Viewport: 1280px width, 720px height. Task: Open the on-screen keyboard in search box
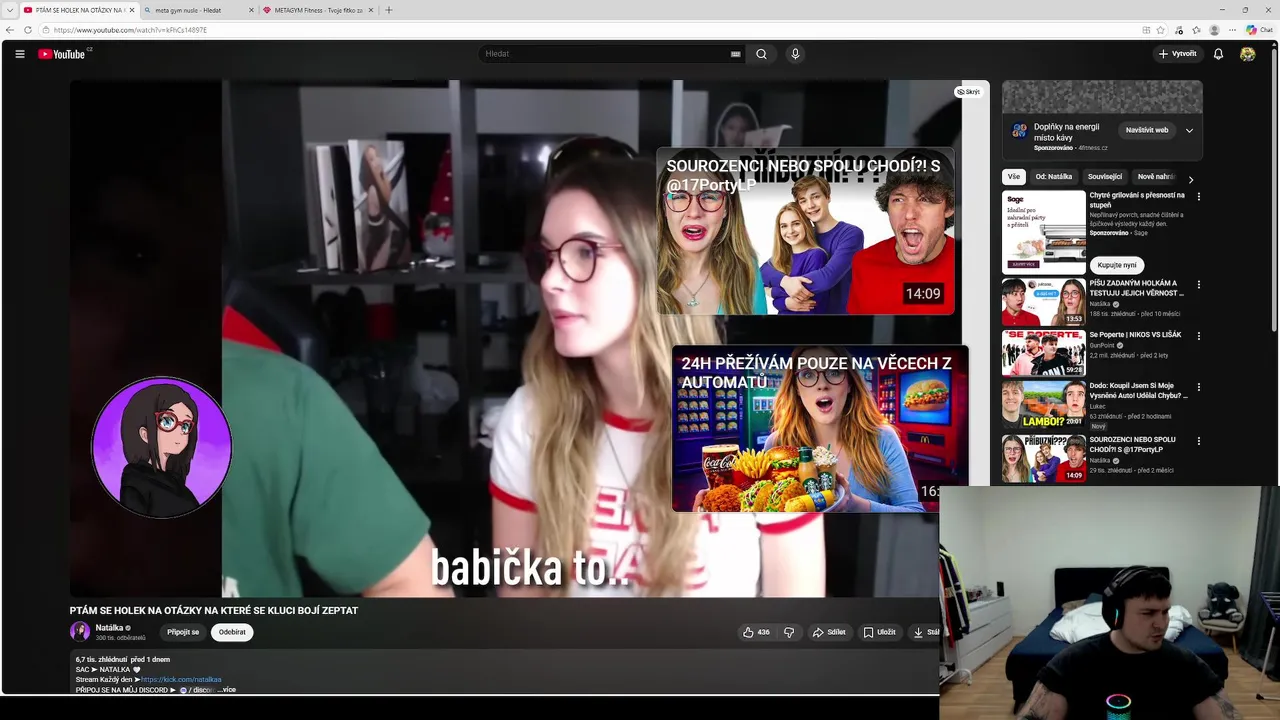(735, 54)
